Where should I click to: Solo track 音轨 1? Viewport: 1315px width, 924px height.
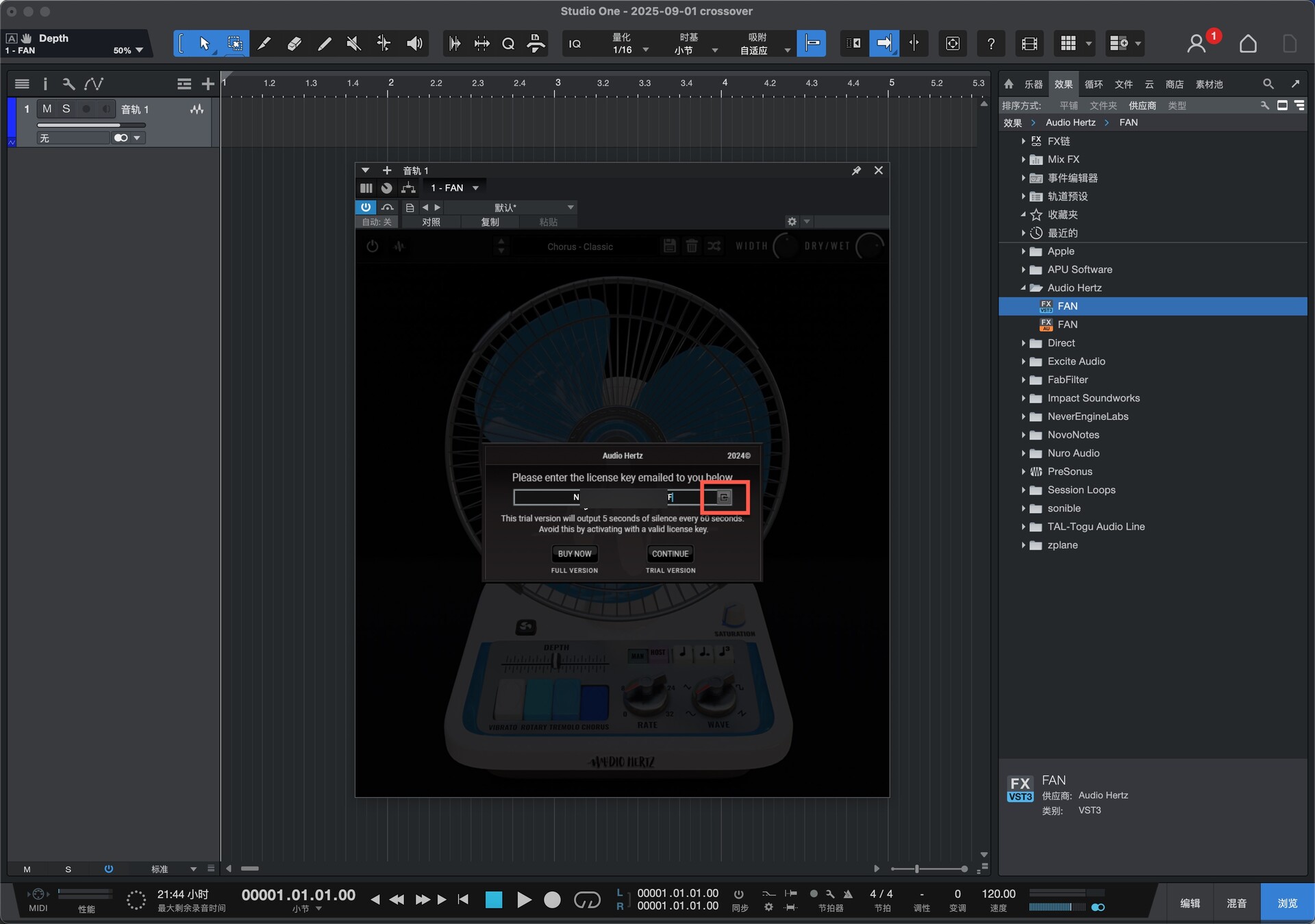point(66,109)
